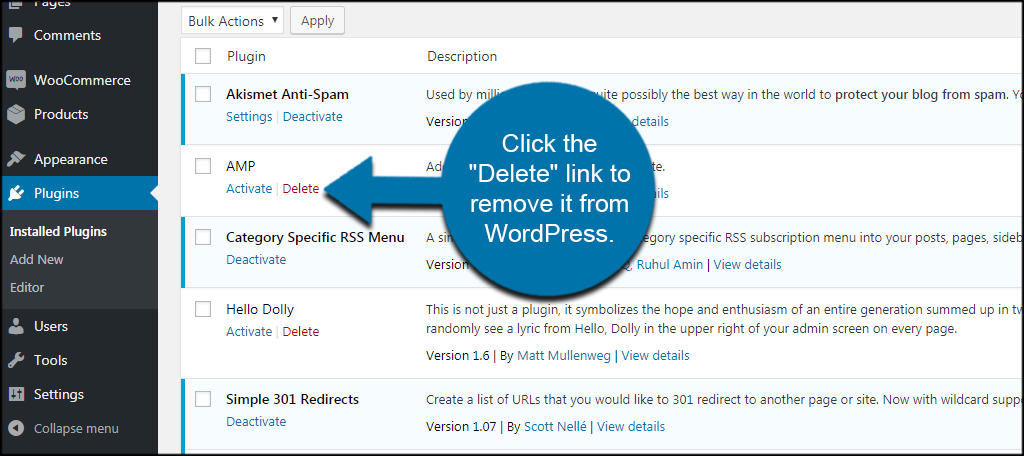Image resolution: width=1024 pixels, height=456 pixels.
Task: Tick the select-all checkbox in the header
Action: 203,56
